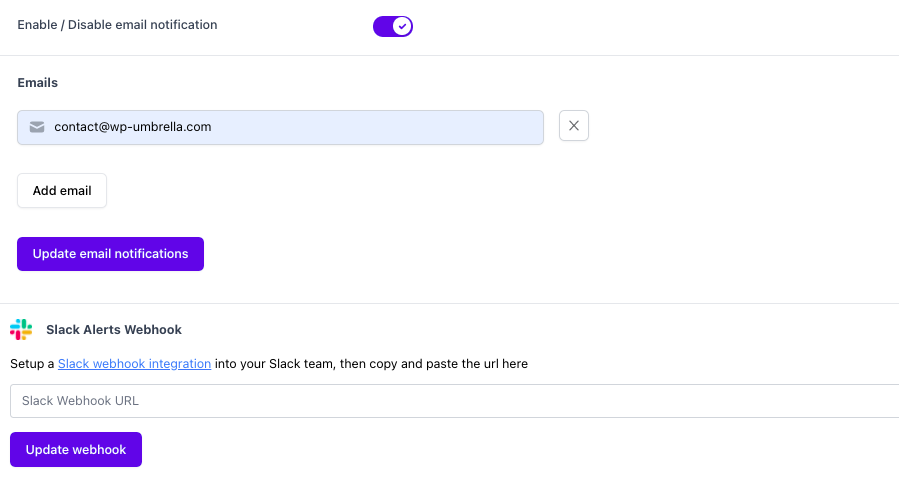Click the checkmark knob inside the purple switch
This screenshot has height=478, width=899.
[402, 26]
